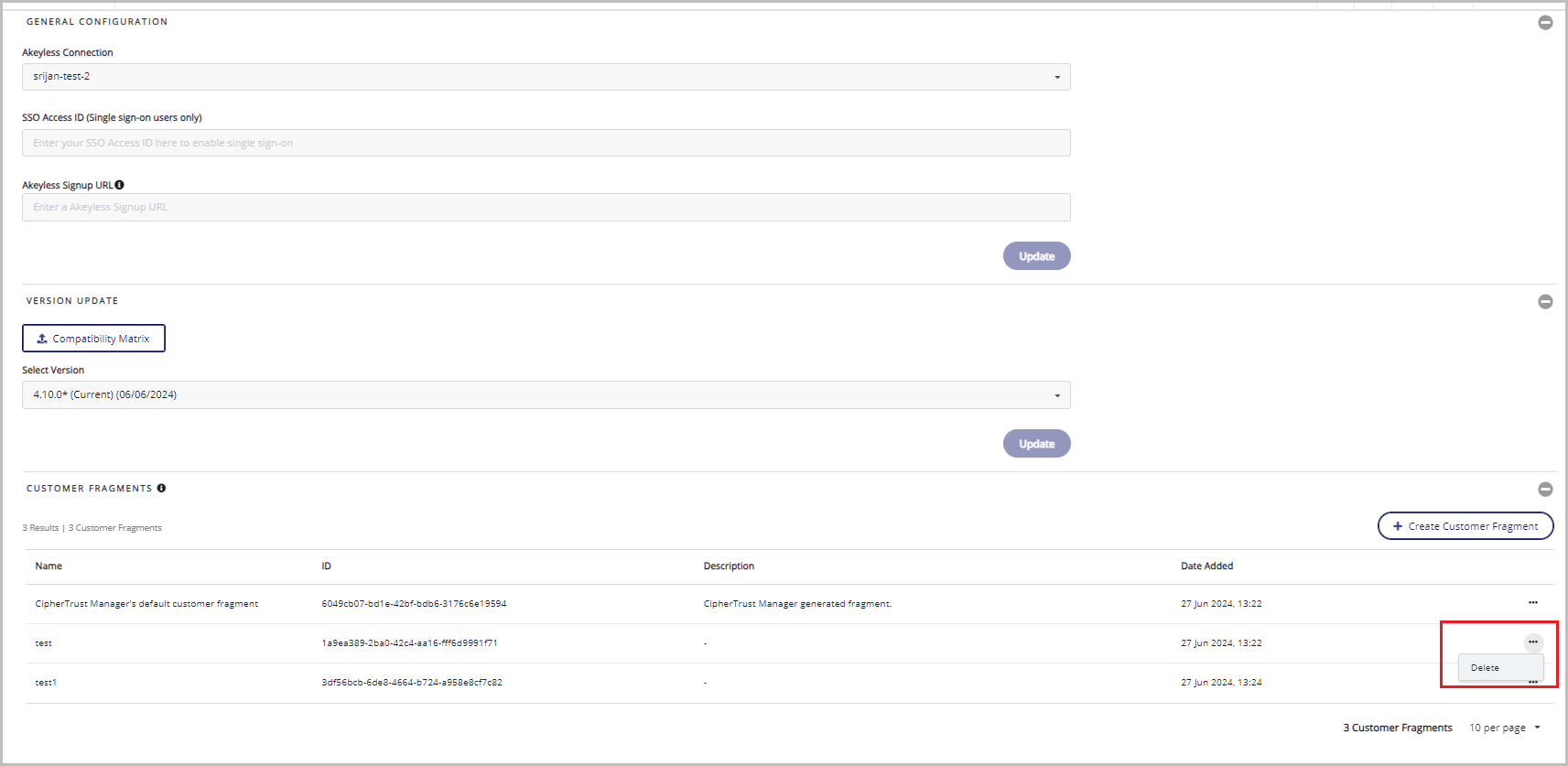Click Update in General Configuration
The height and width of the screenshot is (766, 1568).
(1036, 256)
